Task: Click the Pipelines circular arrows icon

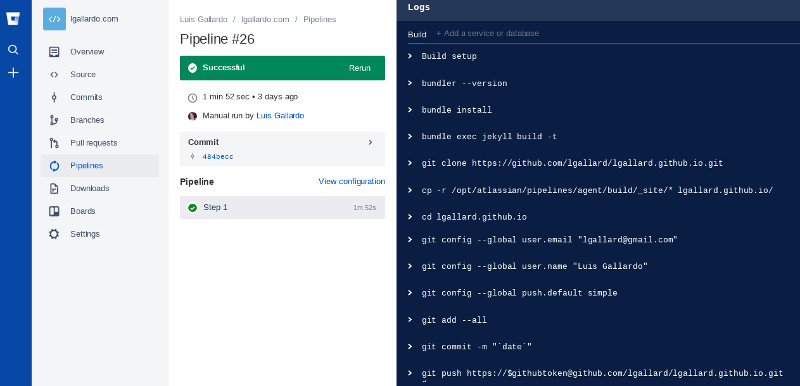Action: point(54,166)
